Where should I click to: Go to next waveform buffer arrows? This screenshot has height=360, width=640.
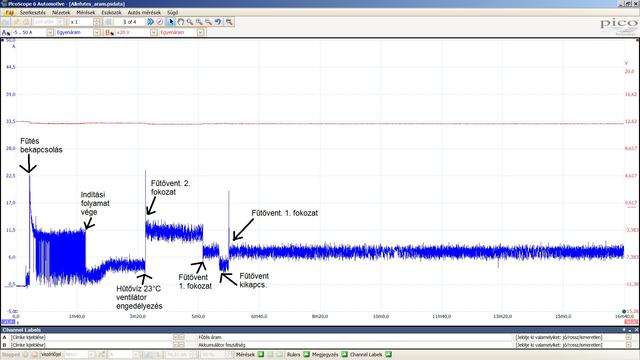tap(151, 22)
